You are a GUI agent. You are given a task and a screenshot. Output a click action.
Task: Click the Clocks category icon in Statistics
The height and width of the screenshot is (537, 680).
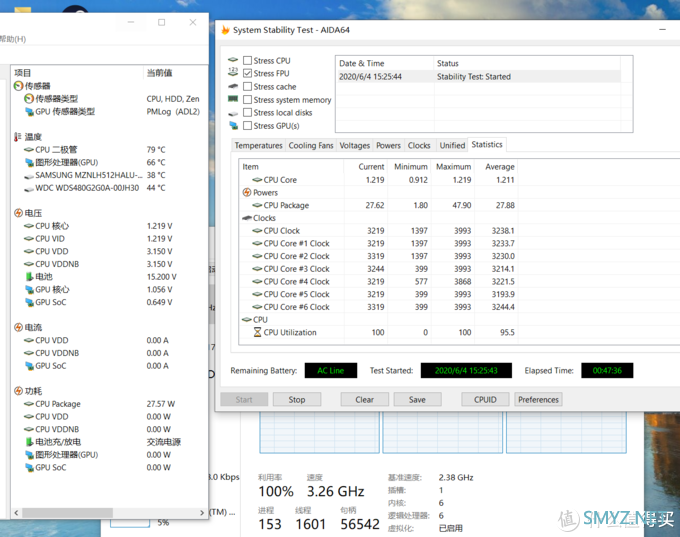coord(247,218)
